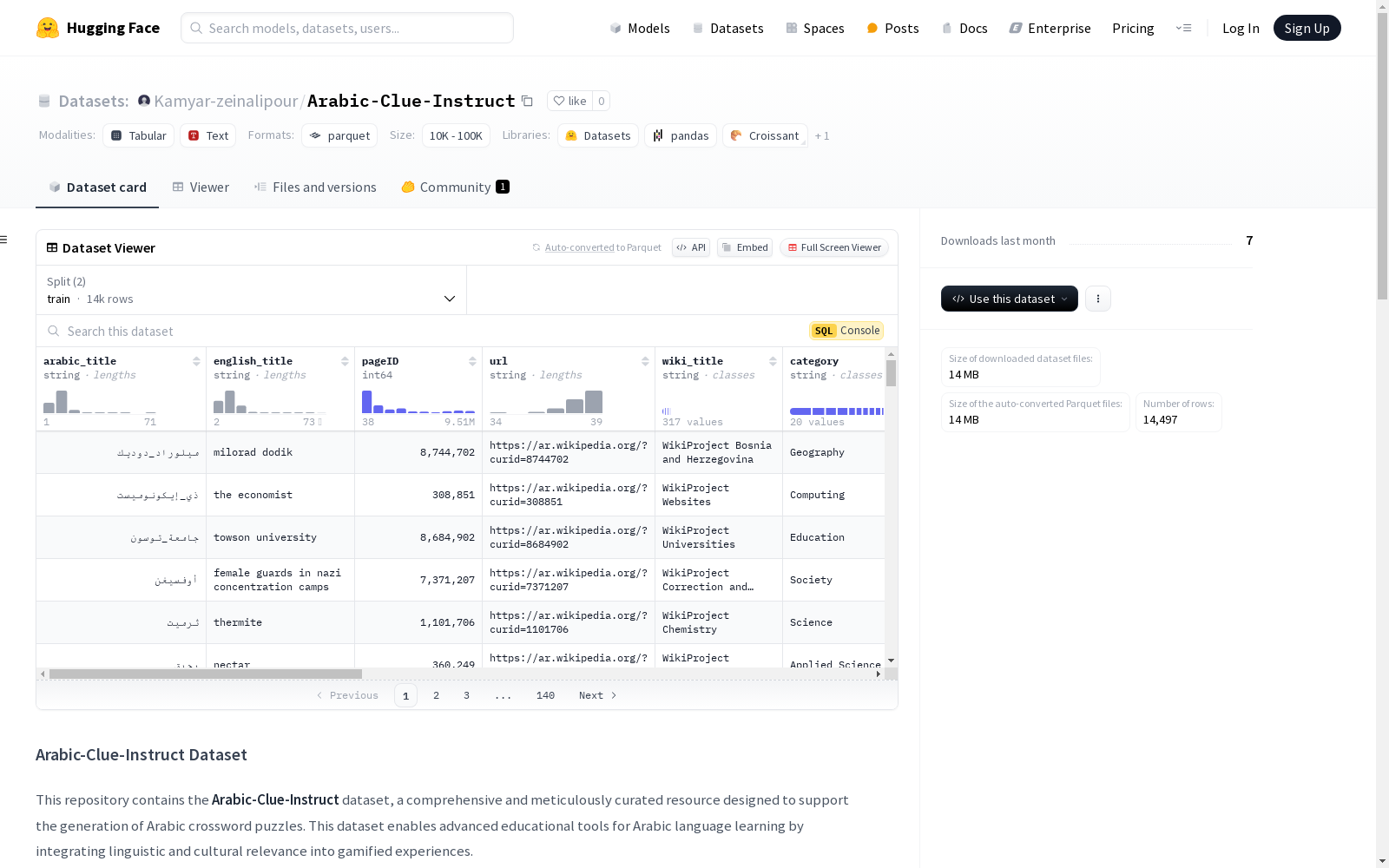The height and width of the screenshot is (868, 1389).
Task: Click the heart like button
Action: [569, 101]
